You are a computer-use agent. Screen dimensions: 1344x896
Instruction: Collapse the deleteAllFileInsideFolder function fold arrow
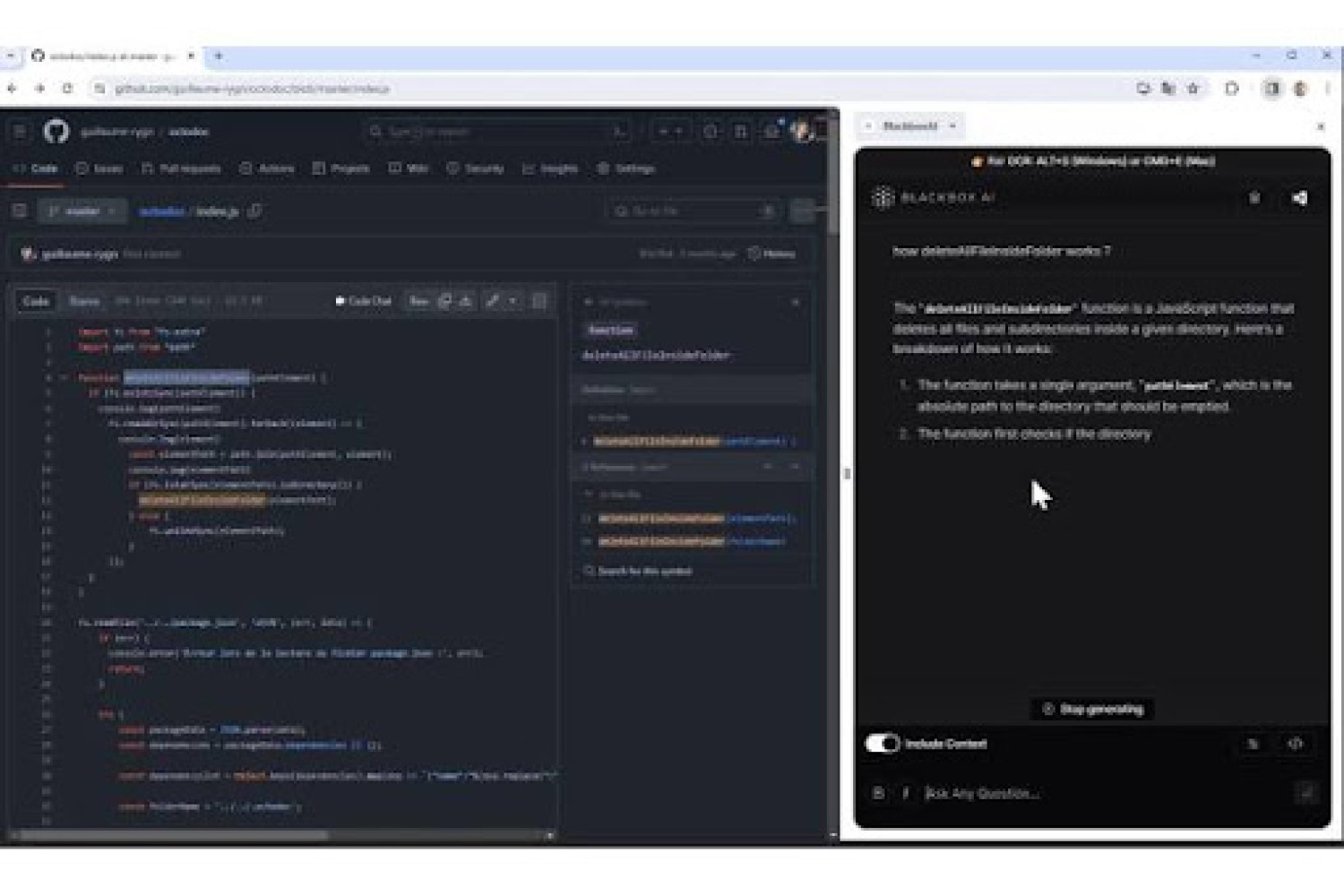pyautogui.click(x=65, y=378)
